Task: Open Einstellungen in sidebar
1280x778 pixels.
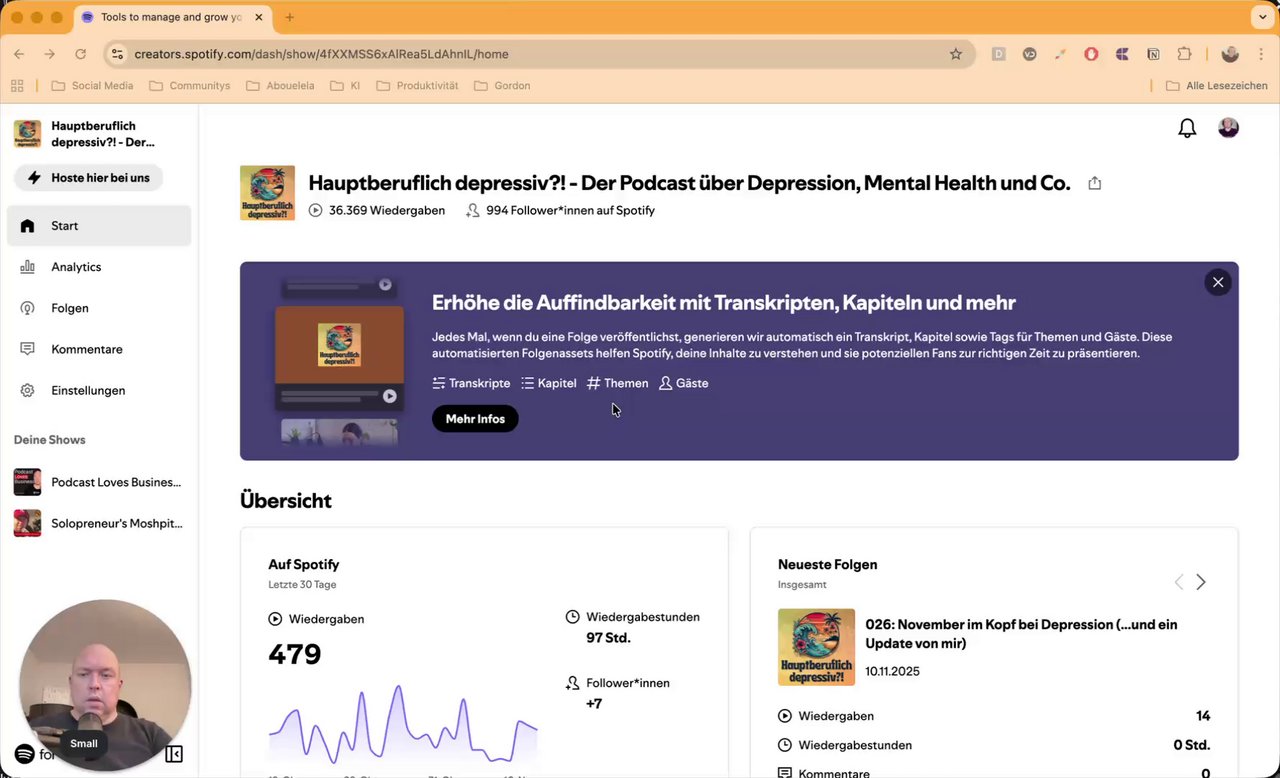Action: (x=99, y=390)
